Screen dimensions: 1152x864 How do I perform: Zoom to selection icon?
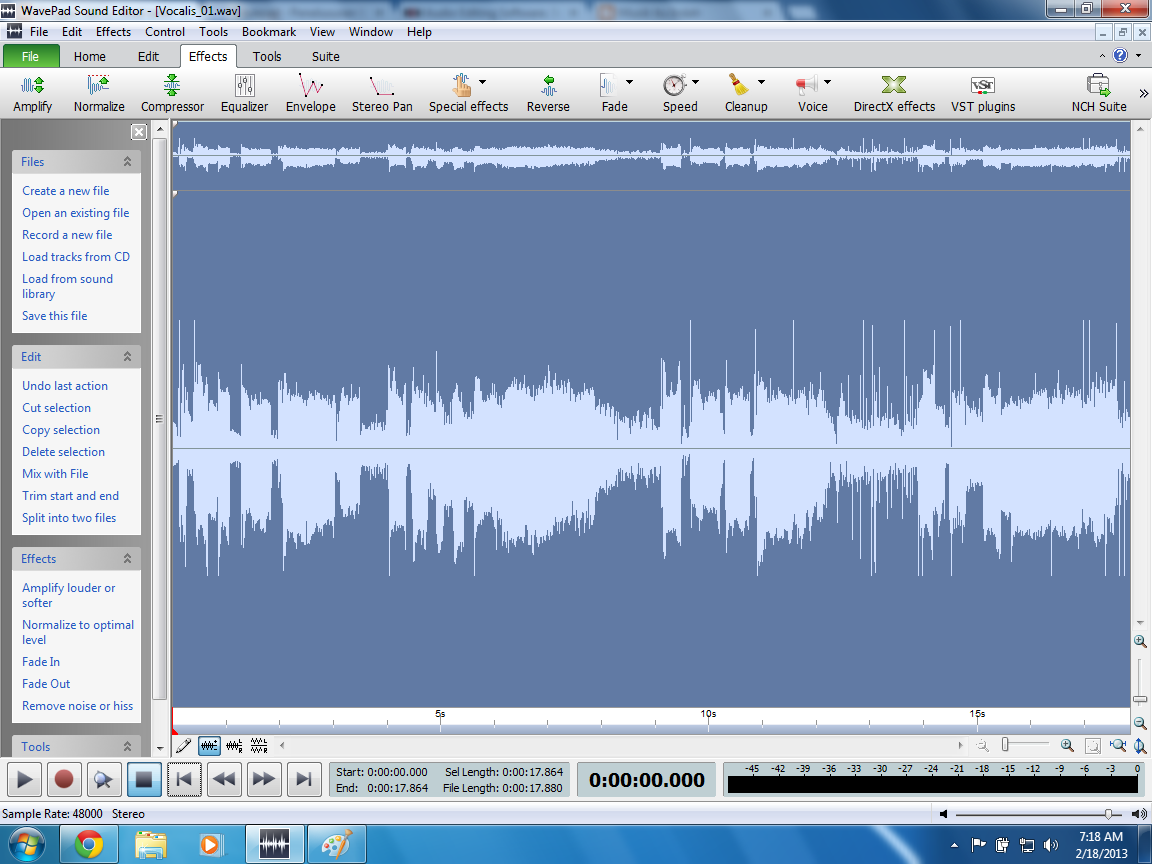pyautogui.click(x=1092, y=746)
